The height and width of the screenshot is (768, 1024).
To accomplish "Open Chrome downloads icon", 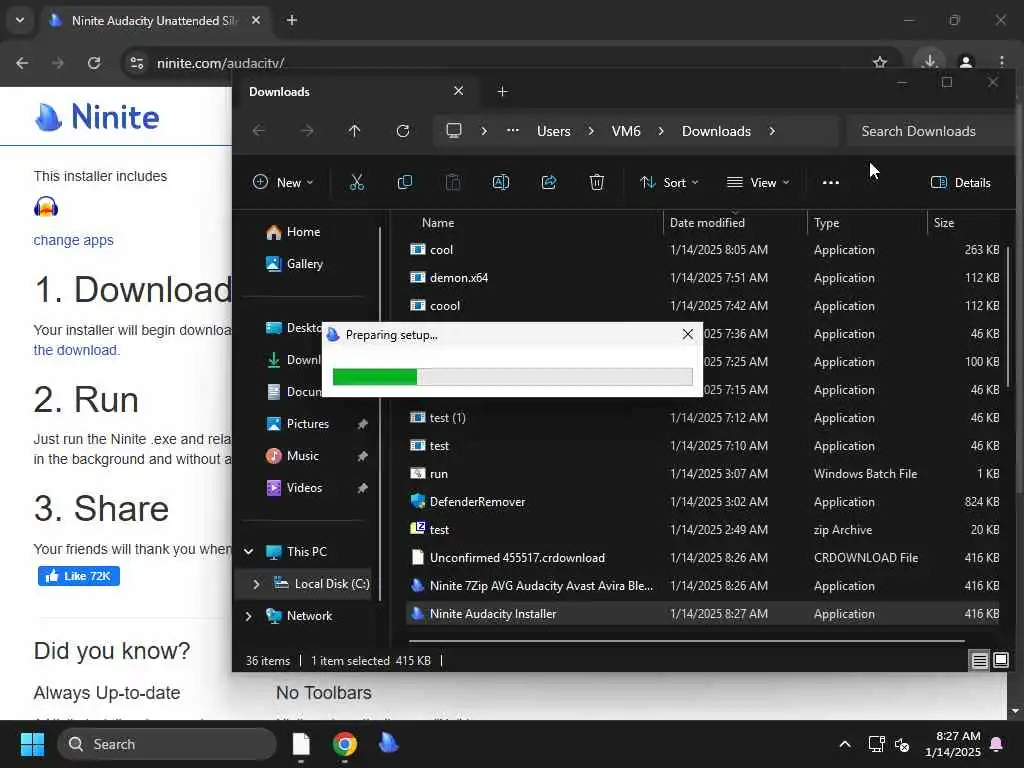I will click(x=929, y=62).
